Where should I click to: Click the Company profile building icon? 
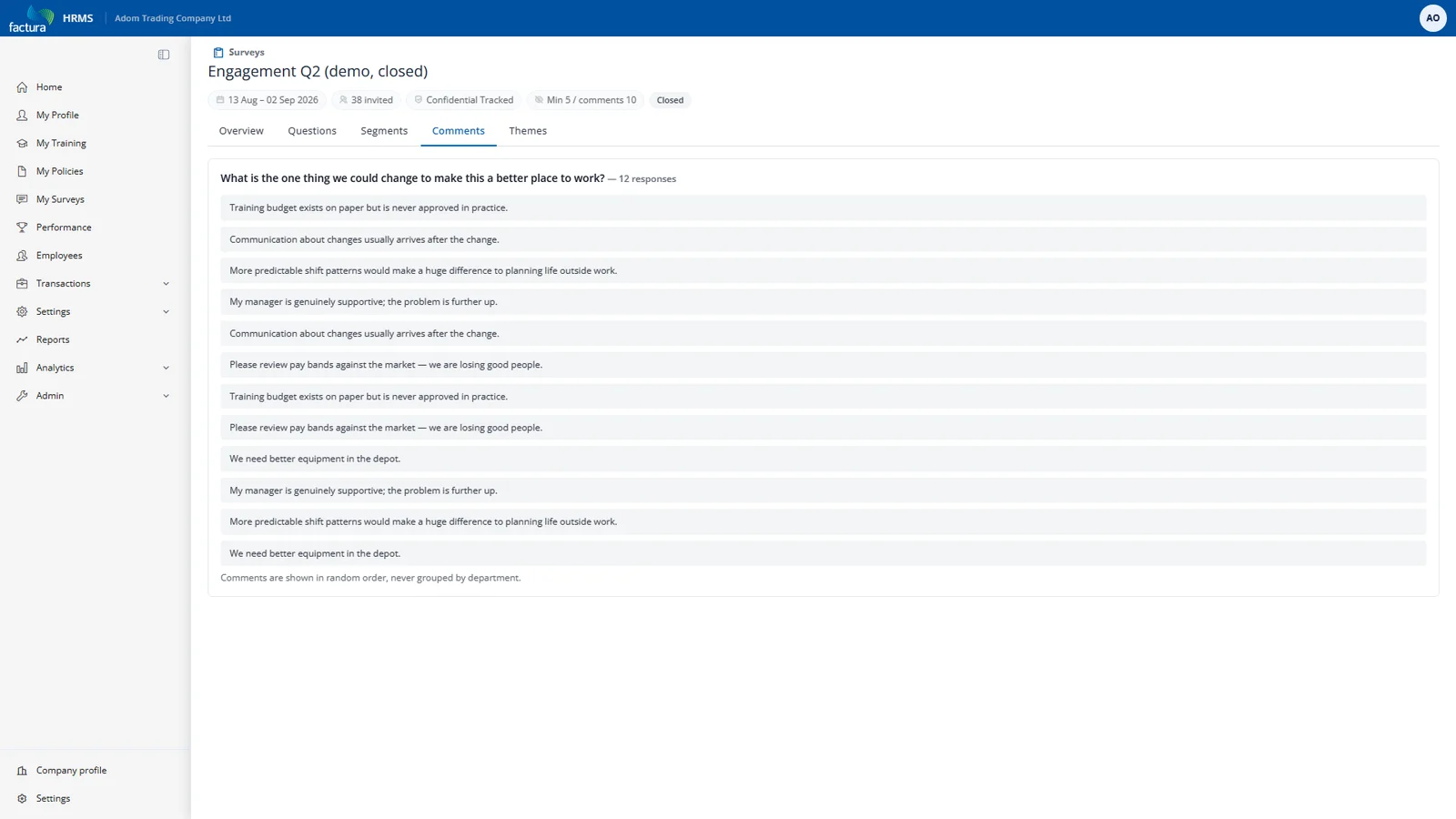[22, 771]
